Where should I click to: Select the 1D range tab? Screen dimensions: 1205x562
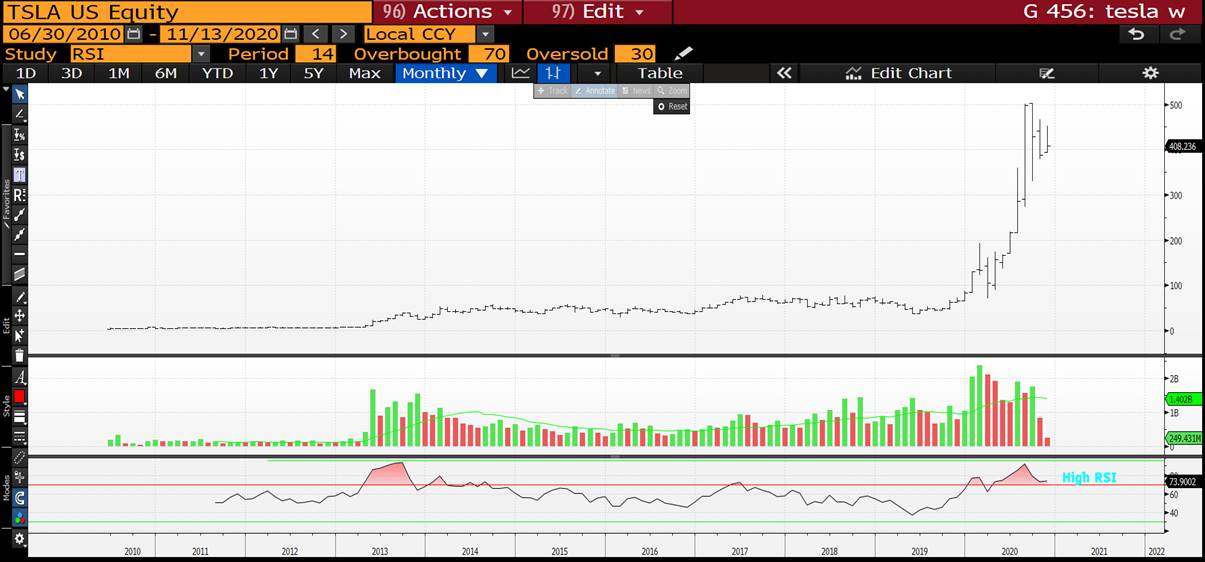26,73
